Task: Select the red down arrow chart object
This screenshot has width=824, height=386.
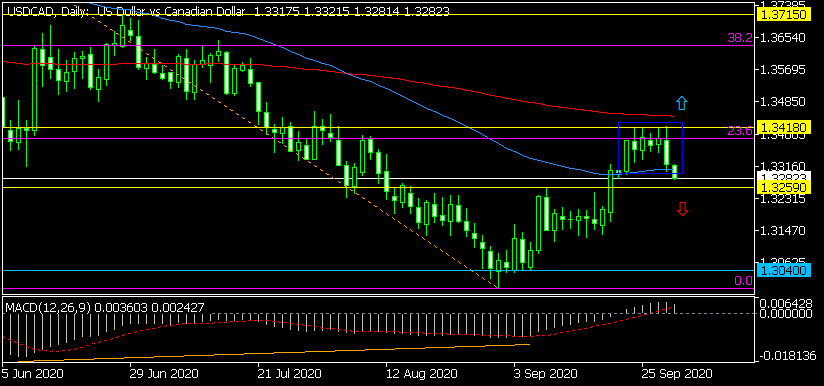Action: coord(682,209)
